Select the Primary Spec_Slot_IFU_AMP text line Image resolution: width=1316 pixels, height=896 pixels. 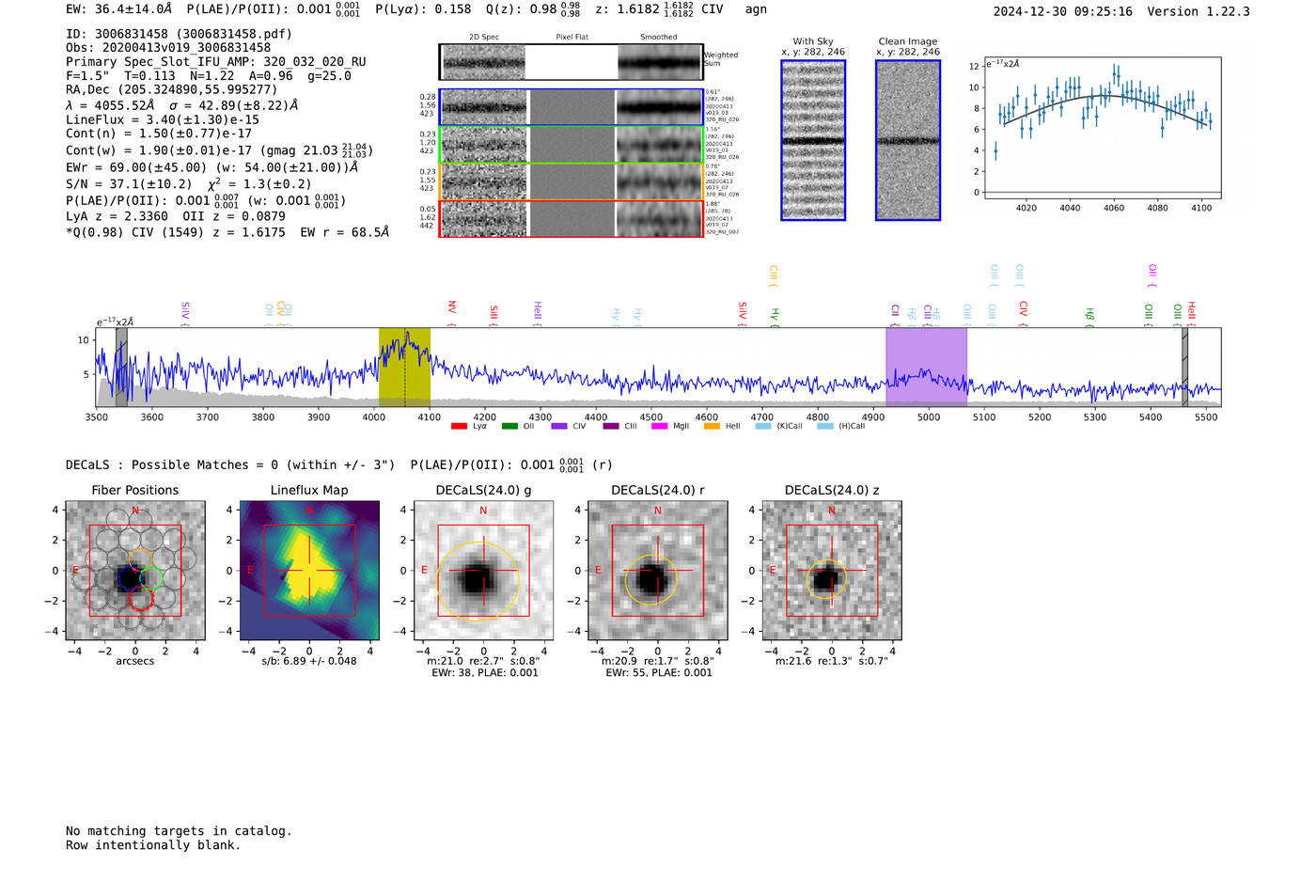[216, 62]
